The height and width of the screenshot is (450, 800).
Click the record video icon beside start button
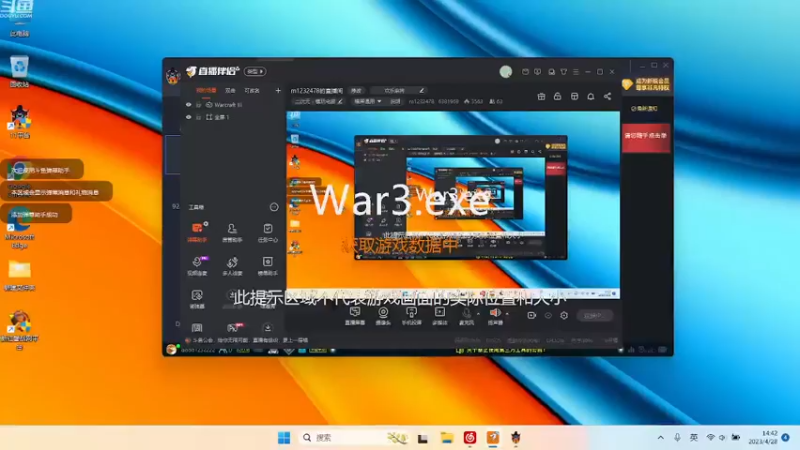click(x=531, y=315)
